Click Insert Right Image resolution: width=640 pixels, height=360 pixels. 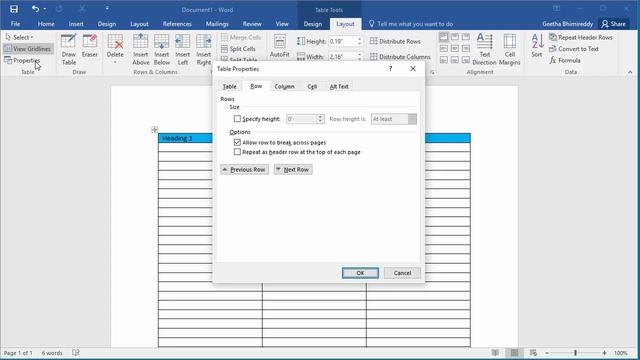point(203,49)
